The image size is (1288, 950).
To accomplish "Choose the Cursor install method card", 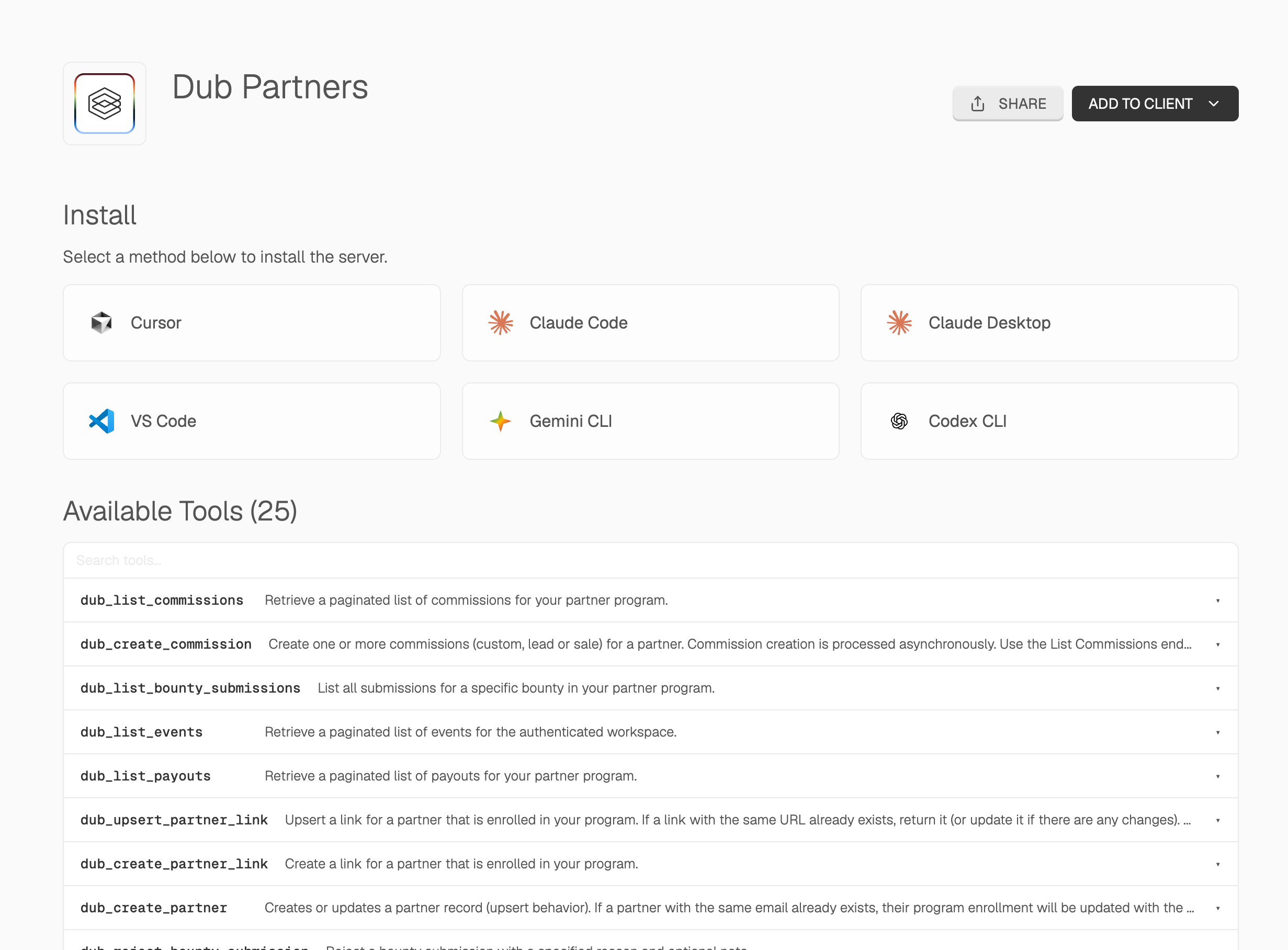I will click(x=252, y=323).
